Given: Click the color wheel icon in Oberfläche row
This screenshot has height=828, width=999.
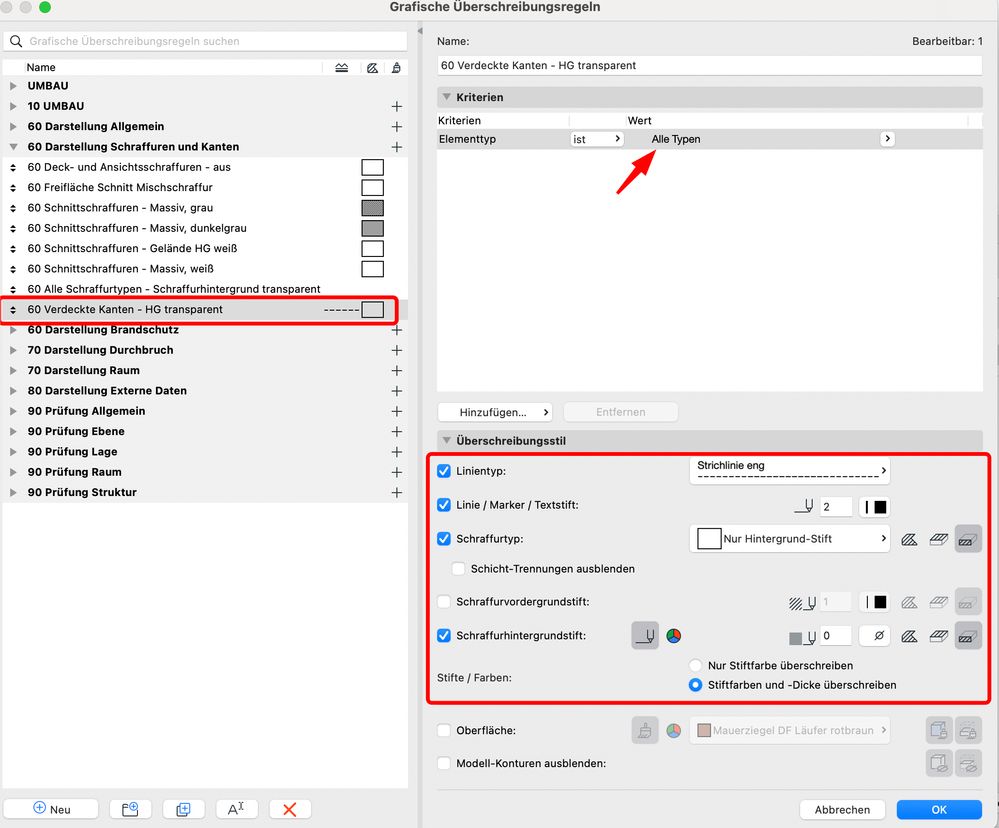Looking at the screenshot, I should [x=673, y=731].
